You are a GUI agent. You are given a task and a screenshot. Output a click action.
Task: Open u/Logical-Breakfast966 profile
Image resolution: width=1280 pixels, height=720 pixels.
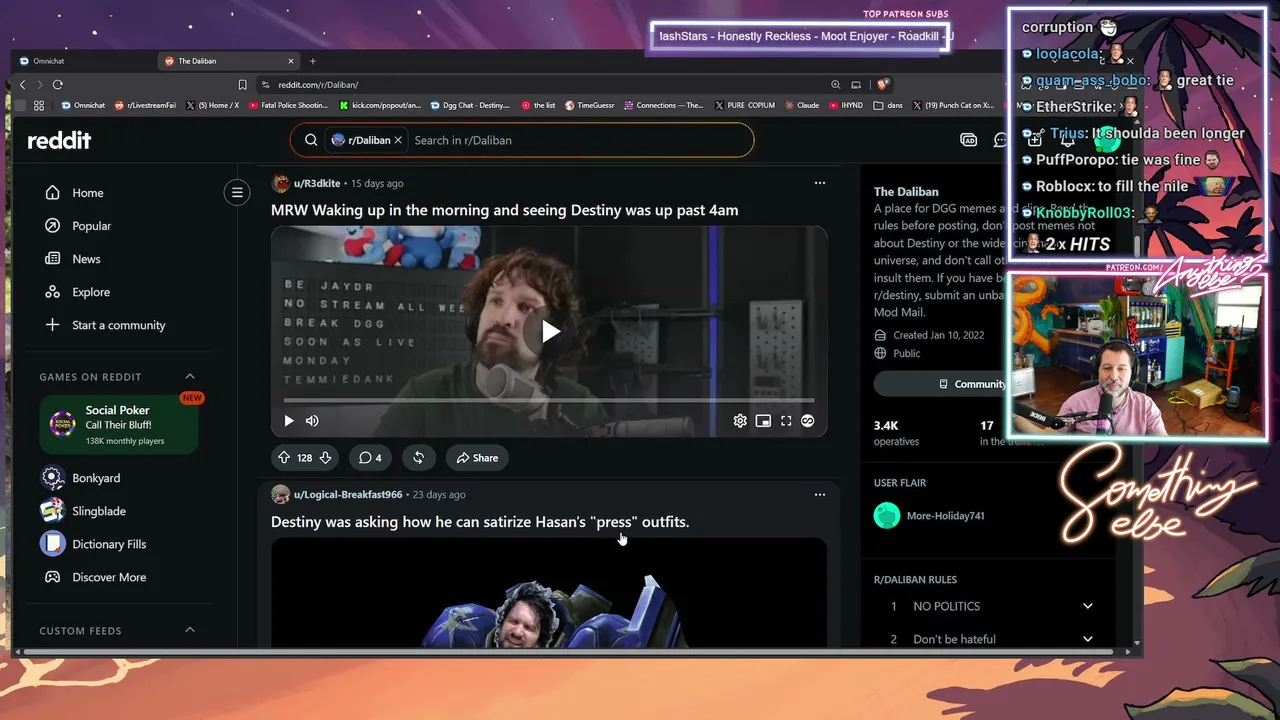(x=348, y=495)
